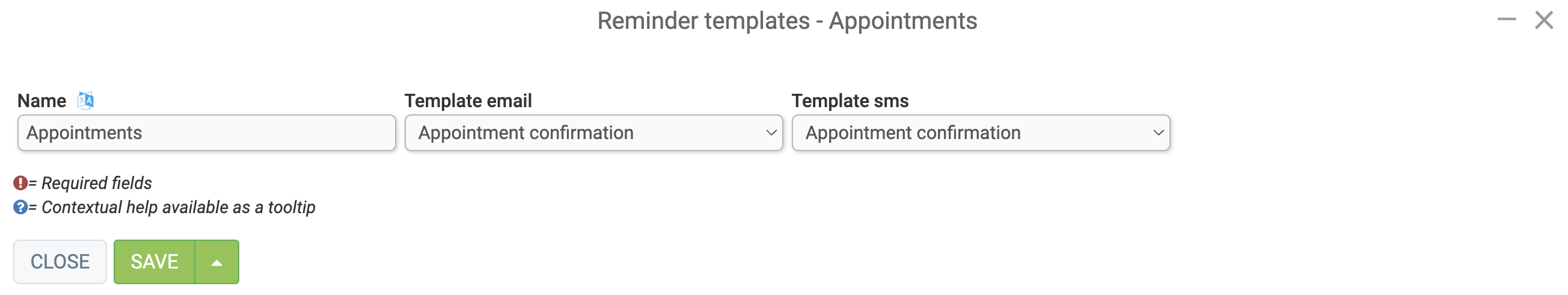Click the Reminder templates - Appointments title
Viewport: 1568px width, 295px height.
click(x=787, y=20)
